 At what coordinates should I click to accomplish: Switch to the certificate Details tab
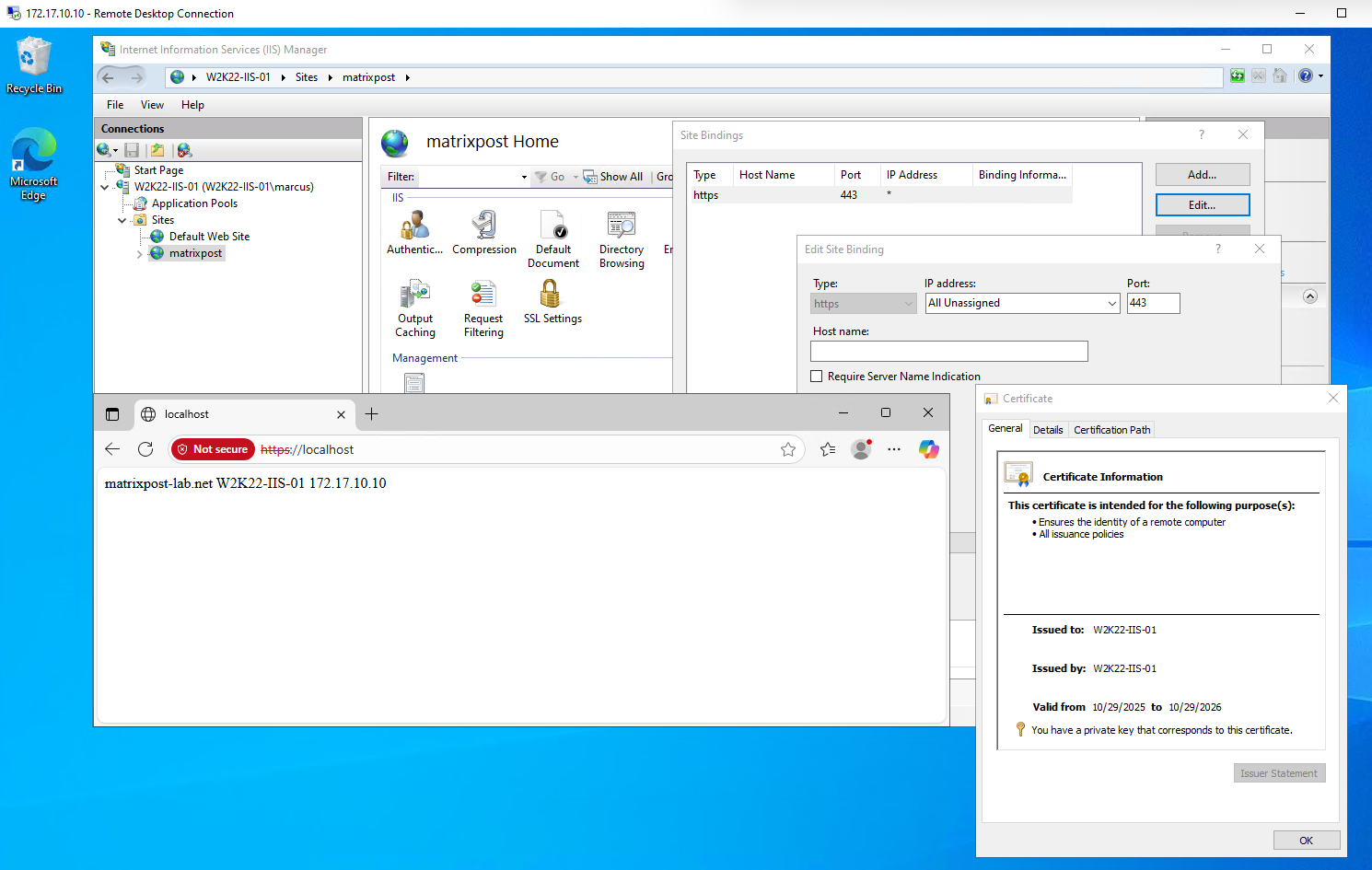coord(1048,430)
